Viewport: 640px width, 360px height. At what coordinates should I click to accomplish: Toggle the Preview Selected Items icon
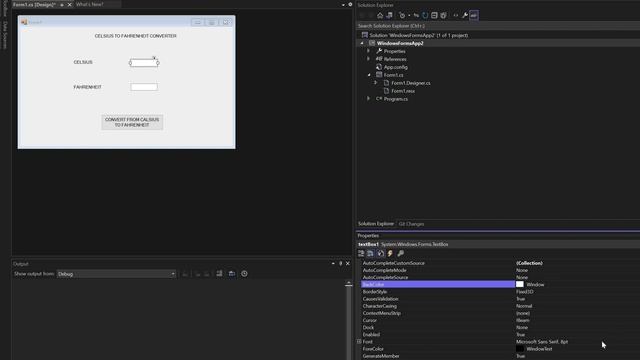pyautogui.click(x=474, y=16)
